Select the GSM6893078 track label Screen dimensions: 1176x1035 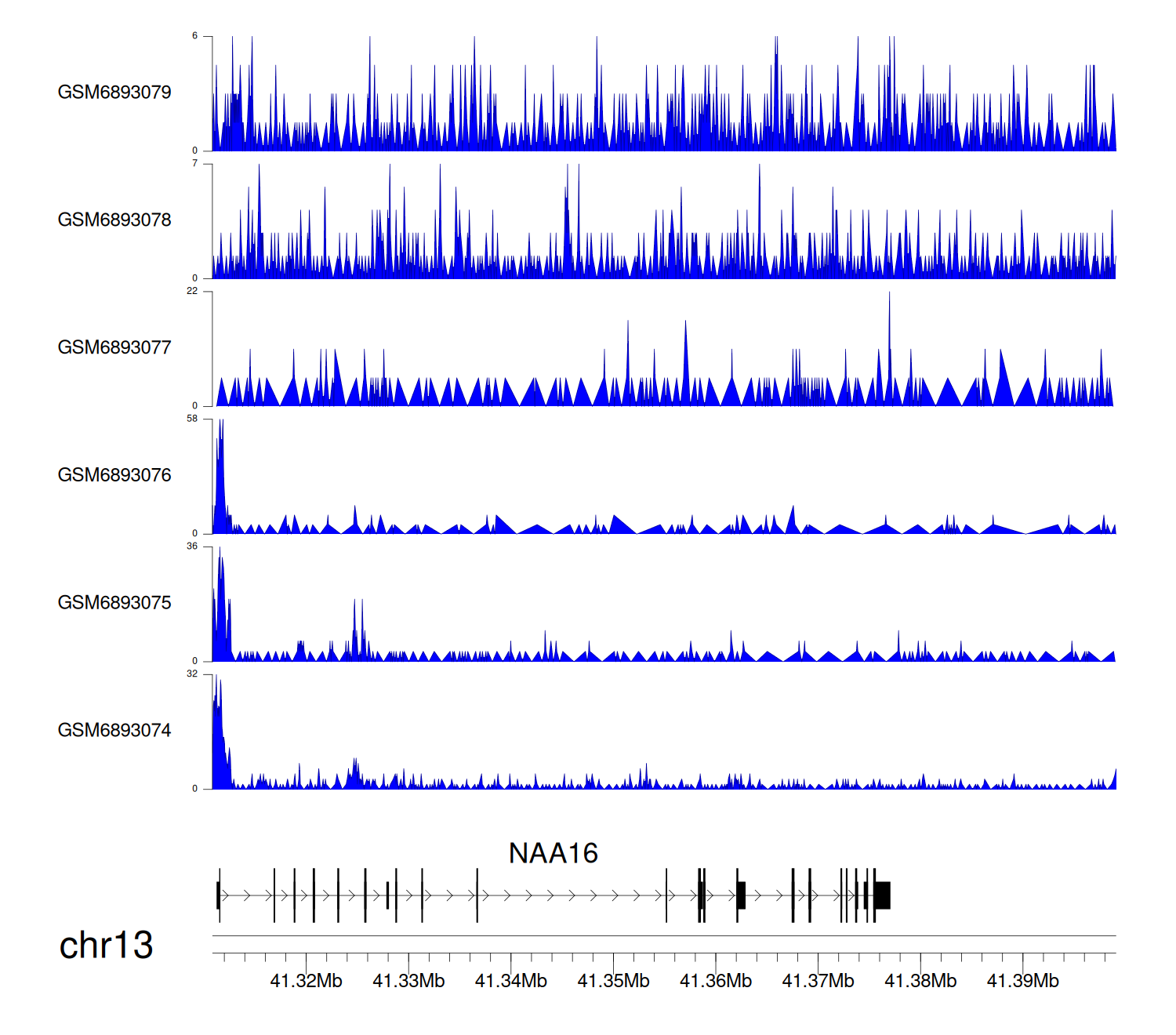tap(114, 220)
